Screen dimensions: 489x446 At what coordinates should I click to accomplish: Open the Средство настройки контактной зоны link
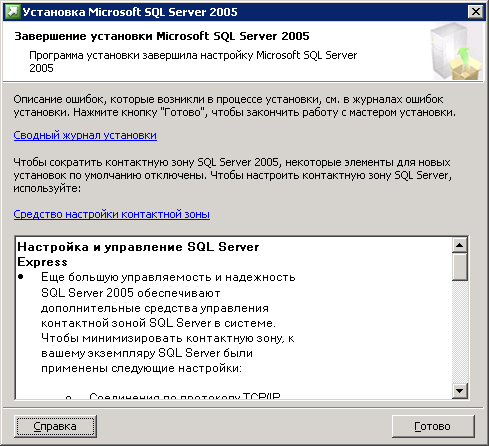(112, 214)
